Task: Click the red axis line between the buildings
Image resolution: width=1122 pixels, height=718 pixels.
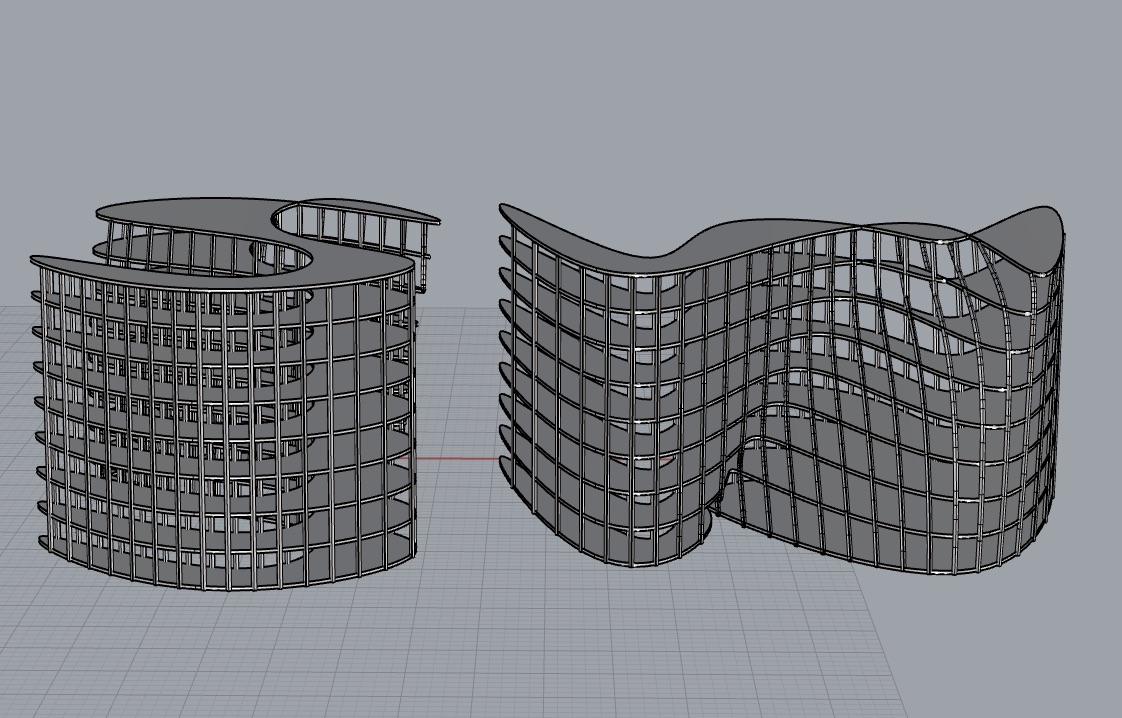Action: point(456,459)
